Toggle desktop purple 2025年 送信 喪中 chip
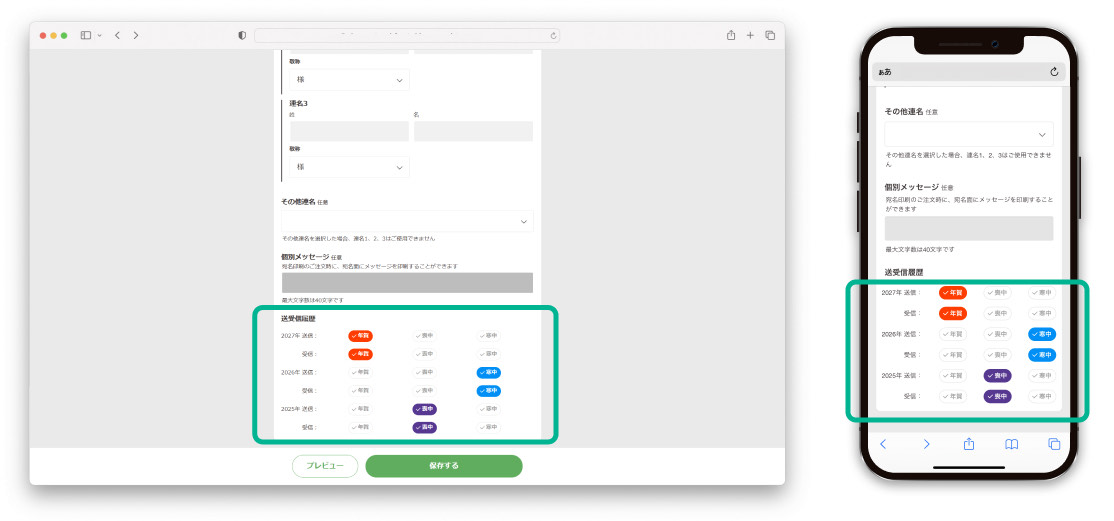 [425, 409]
